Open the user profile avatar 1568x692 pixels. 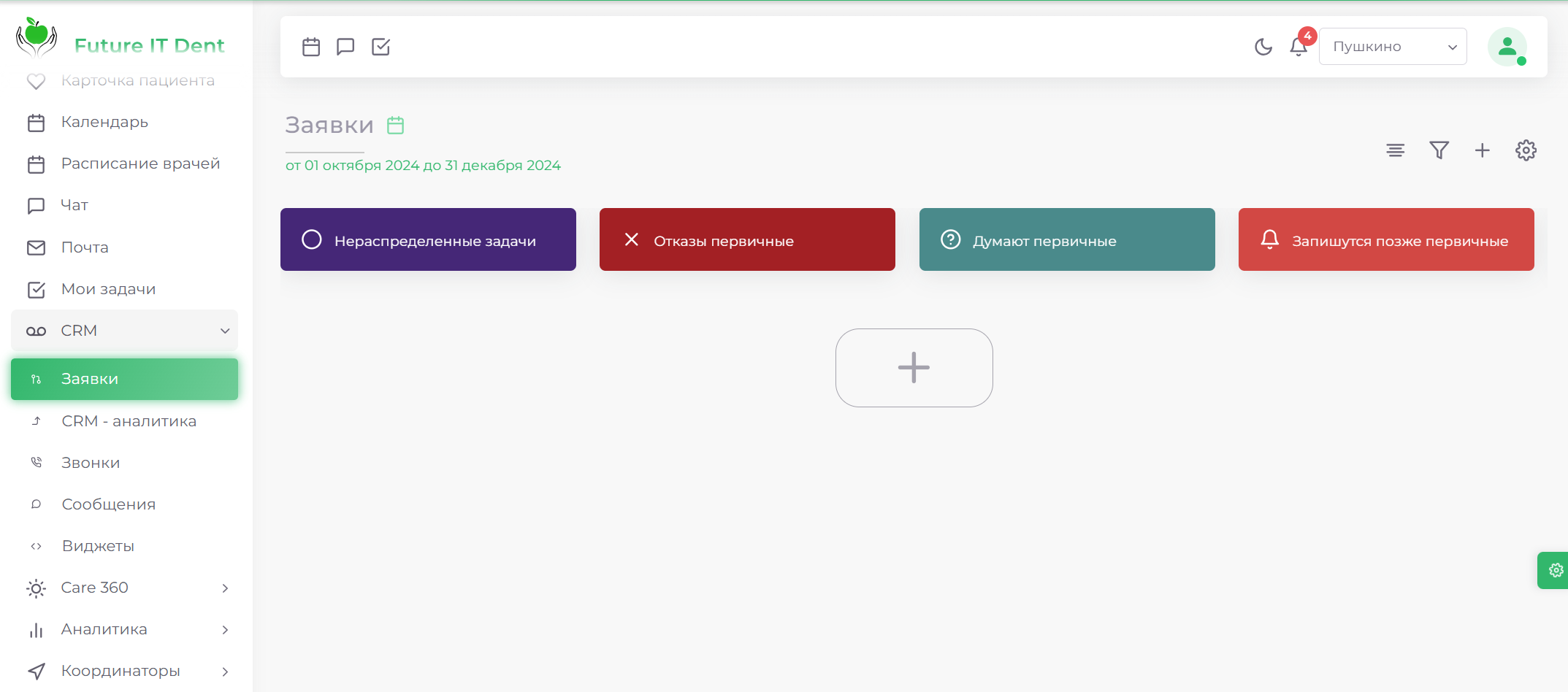click(x=1507, y=47)
